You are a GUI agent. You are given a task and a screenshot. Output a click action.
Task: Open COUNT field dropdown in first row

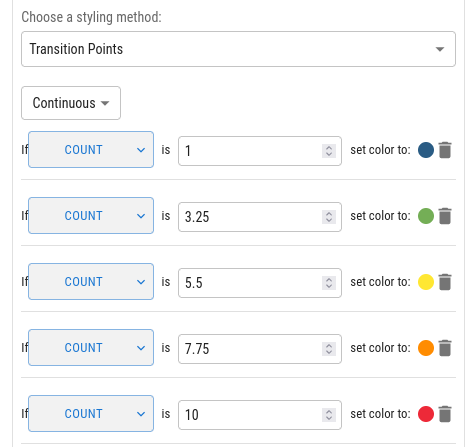pos(91,150)
